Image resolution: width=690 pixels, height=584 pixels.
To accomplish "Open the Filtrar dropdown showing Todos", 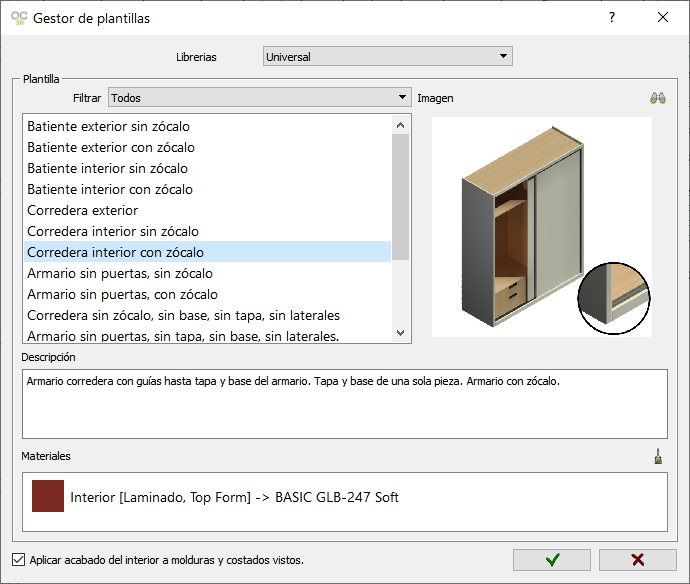I will (x=260, y=97).
